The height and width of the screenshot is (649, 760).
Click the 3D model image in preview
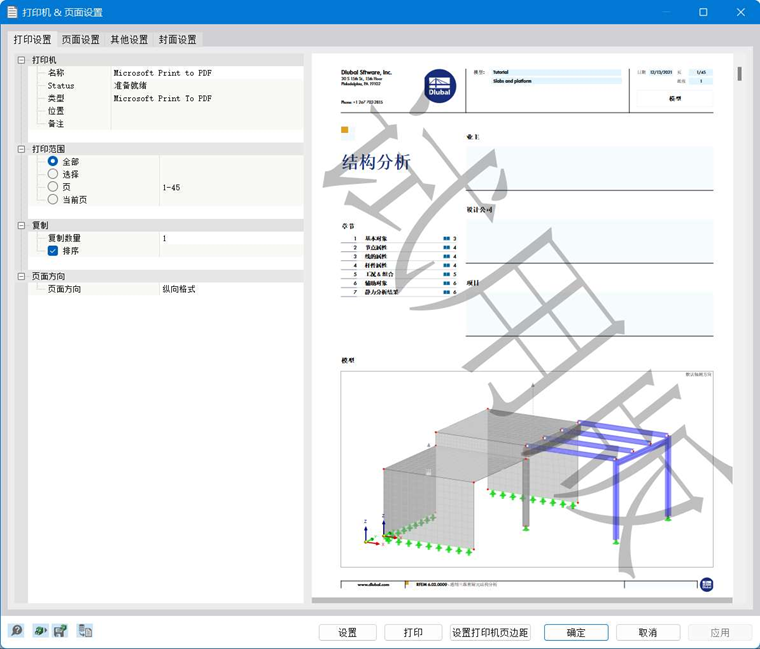pyautogui.click(x=527, y=469)
